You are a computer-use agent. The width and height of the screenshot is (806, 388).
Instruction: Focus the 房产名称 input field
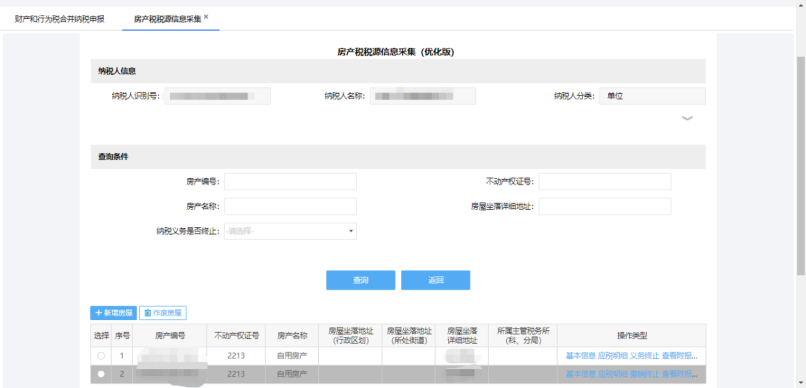[x=290, y=207]
